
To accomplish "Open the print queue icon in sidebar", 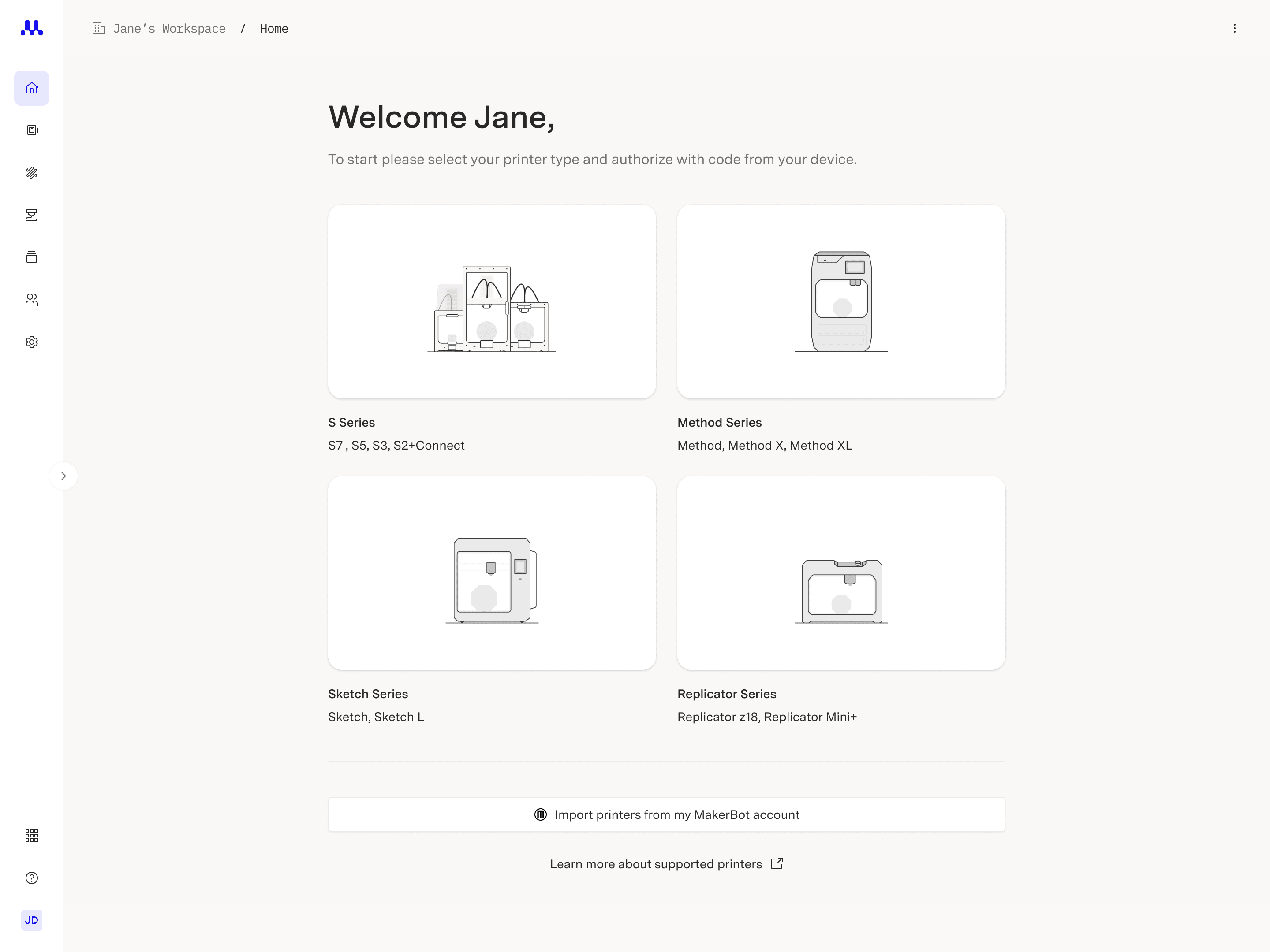I will point(32,215).
